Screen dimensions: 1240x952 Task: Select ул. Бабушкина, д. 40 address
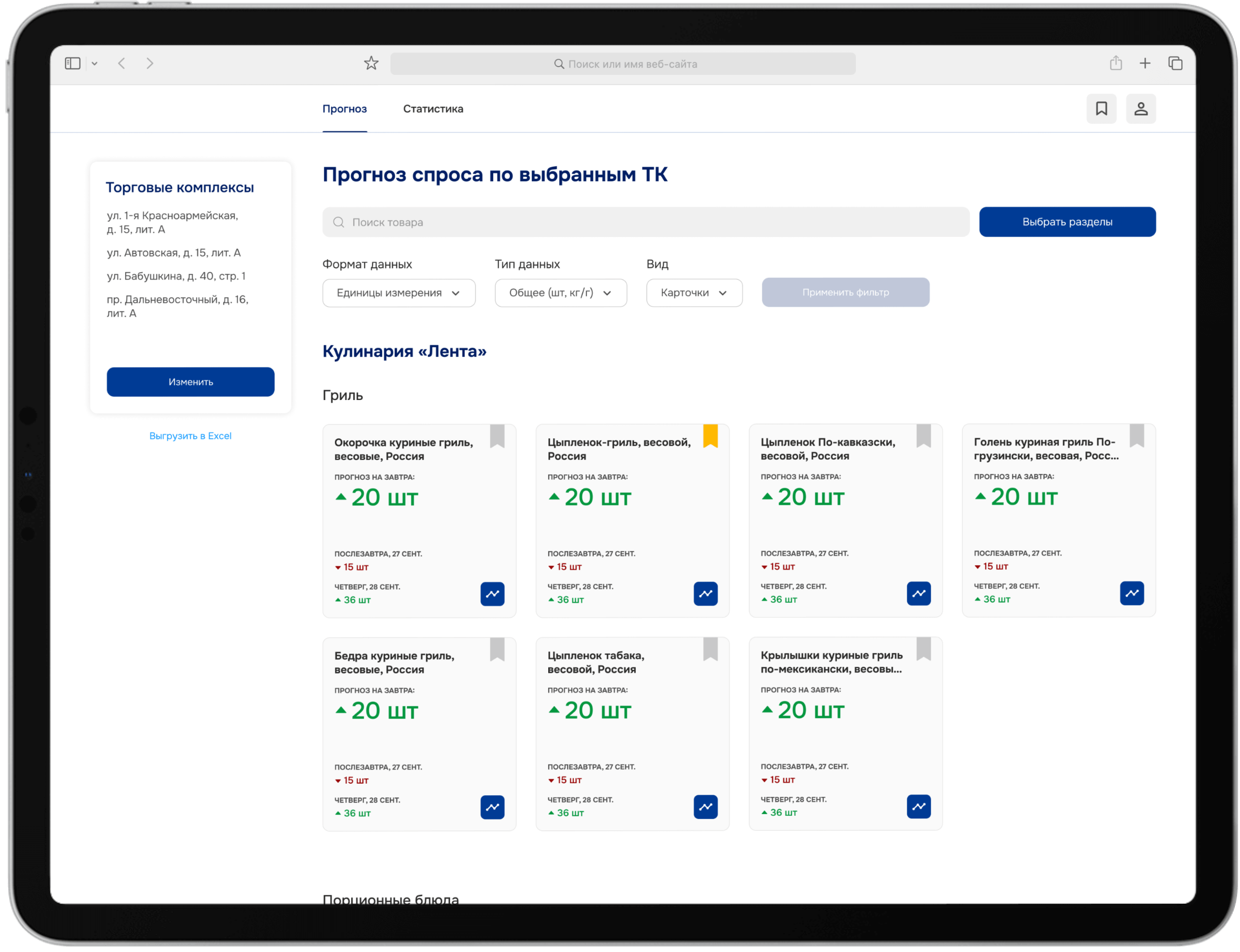(176, 277)
